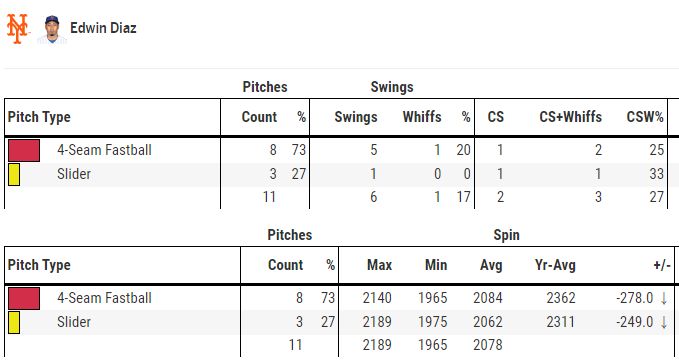Viewport: 679px width, 360px height.
Task: Select the 4-Seam Fastball row in swings table
Action: pos(336,150)
